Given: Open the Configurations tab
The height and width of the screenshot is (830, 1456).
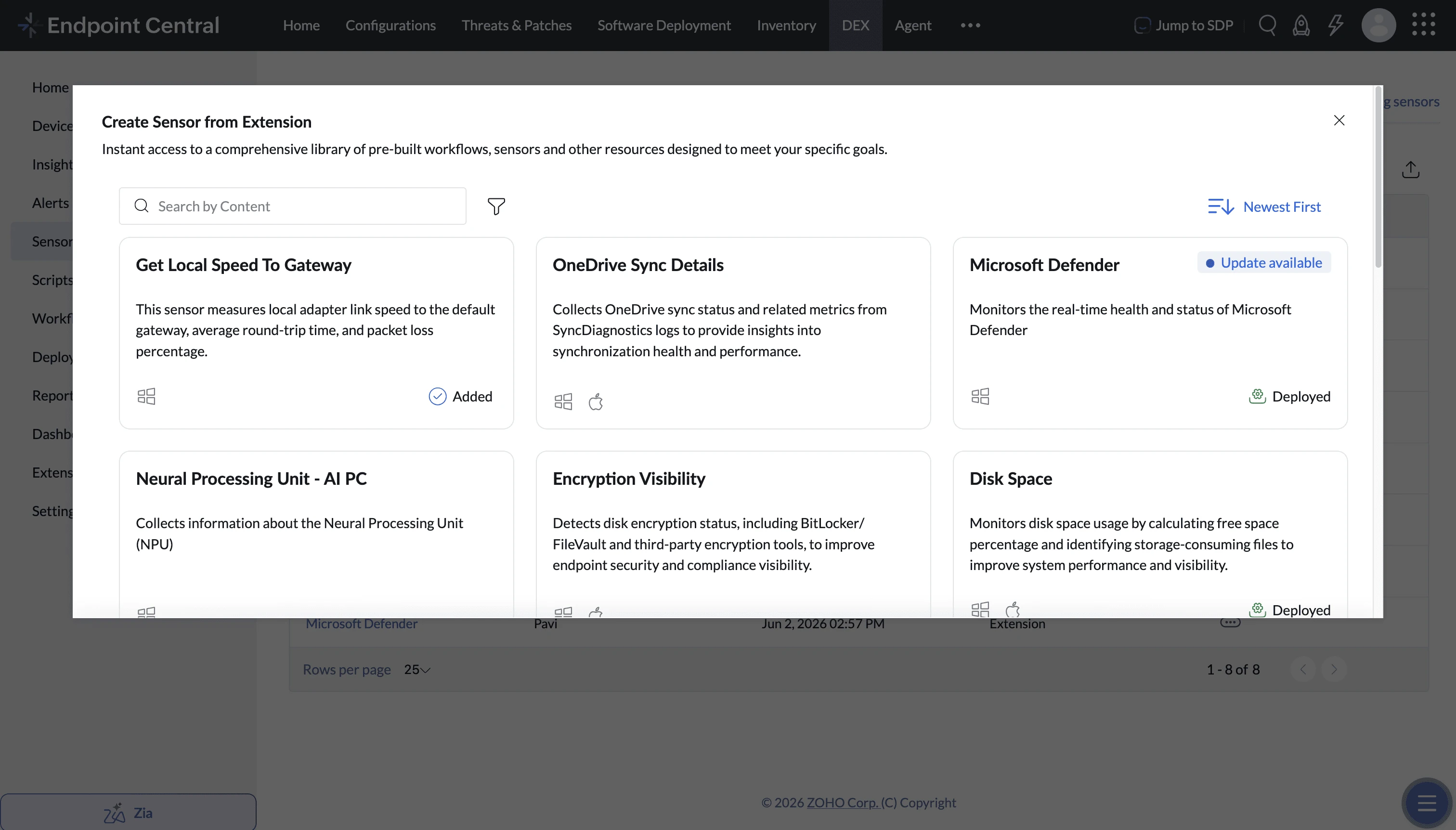Looking at the screenshot, I should pos(390,25).
